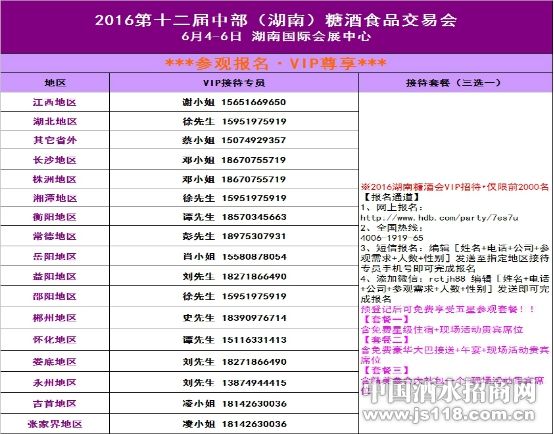The image size is (554, 434).
Task: Click the 长沙地区 row contact 邓小姐
Action: (234, 160)
